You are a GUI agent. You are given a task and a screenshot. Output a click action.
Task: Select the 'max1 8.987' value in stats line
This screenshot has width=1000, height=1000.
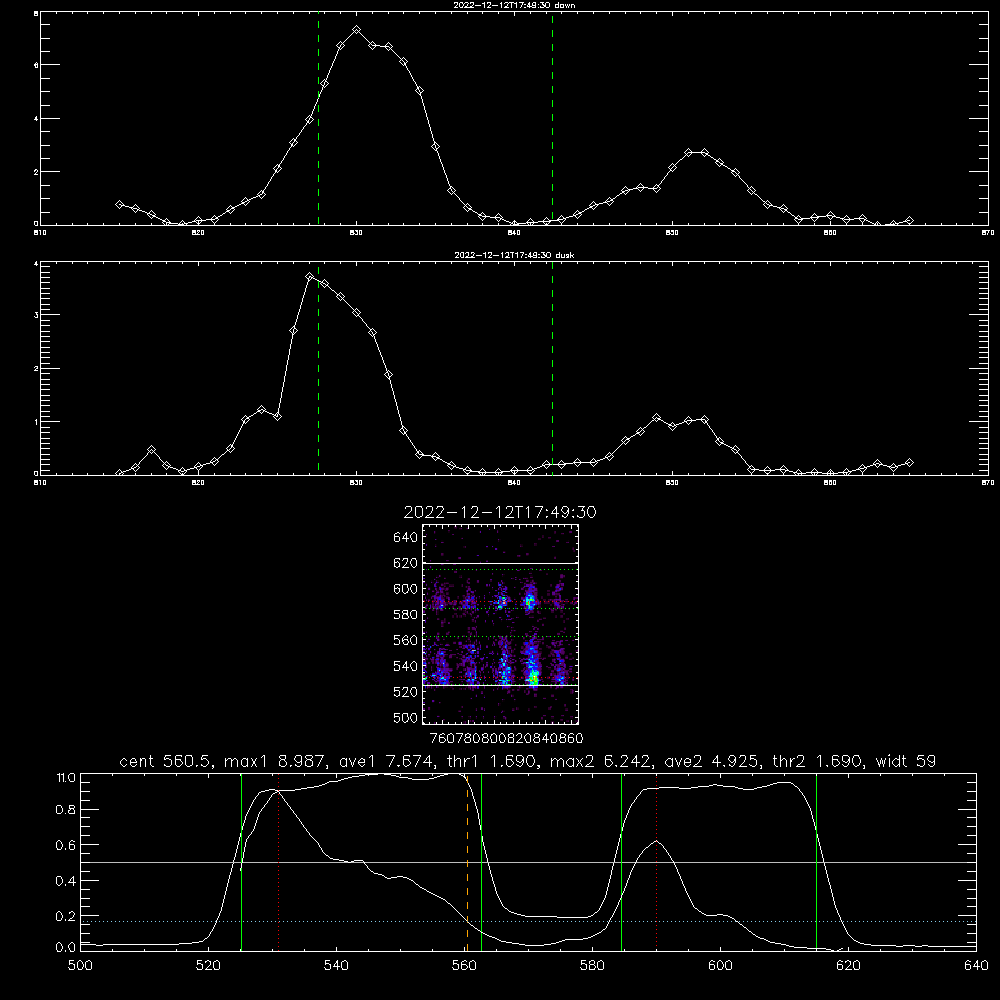[x=276, y=761]
